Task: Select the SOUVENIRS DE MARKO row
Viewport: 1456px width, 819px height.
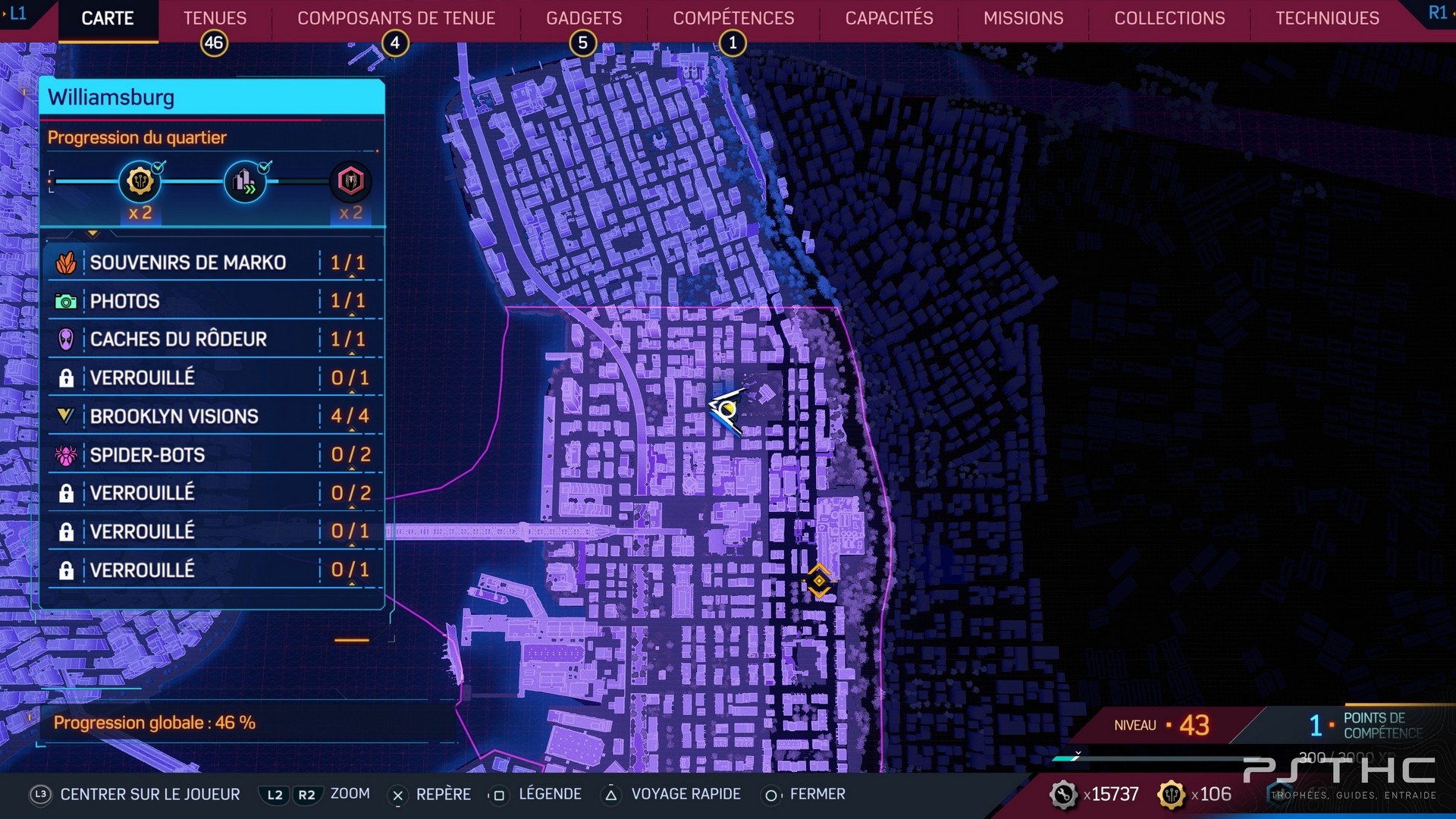Action: tap(215, 262)
